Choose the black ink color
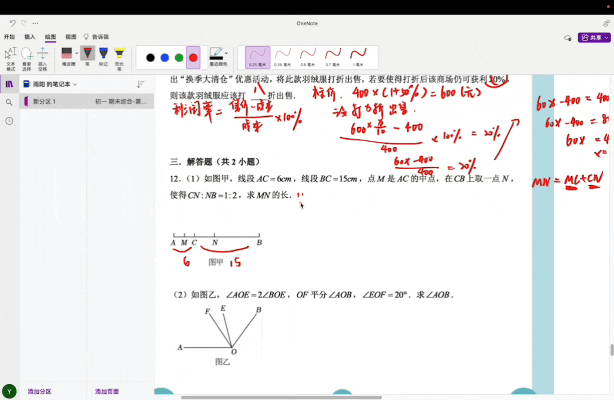Image resolution: width=614 pixels, height=400 pixels. point(150,58)
